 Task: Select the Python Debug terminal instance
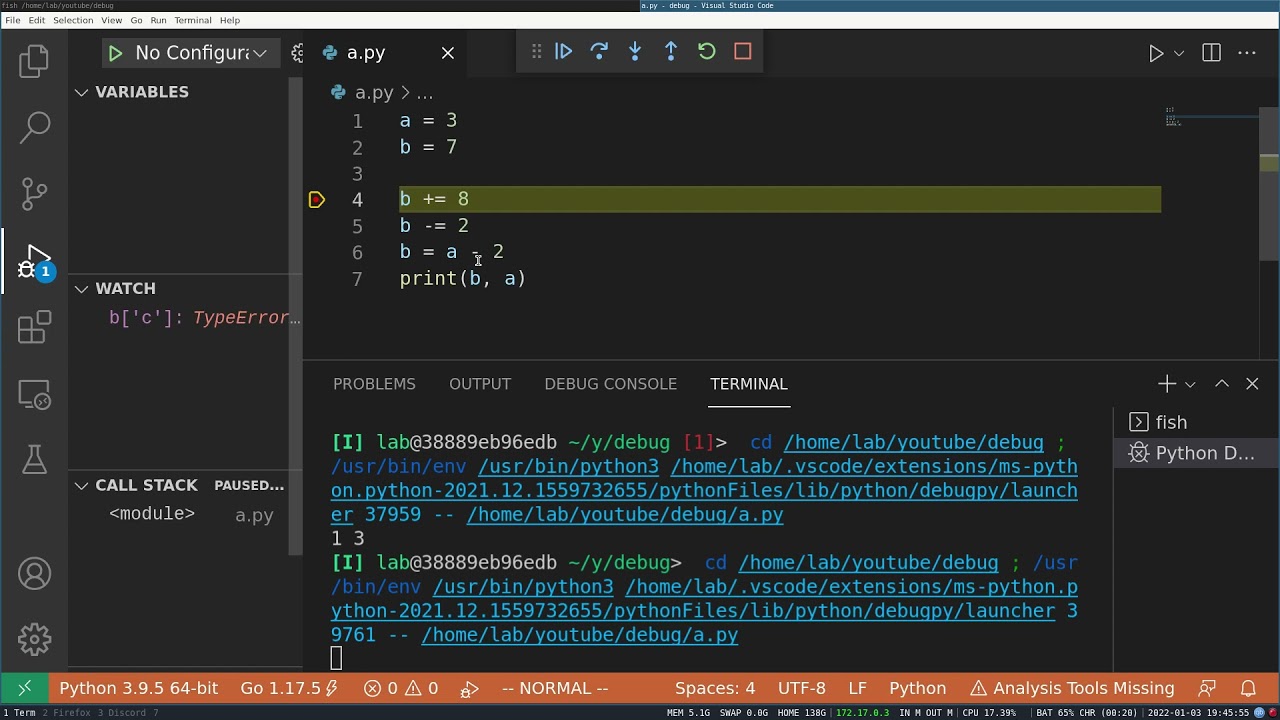pyautogui.click(x=1194, y=453)
